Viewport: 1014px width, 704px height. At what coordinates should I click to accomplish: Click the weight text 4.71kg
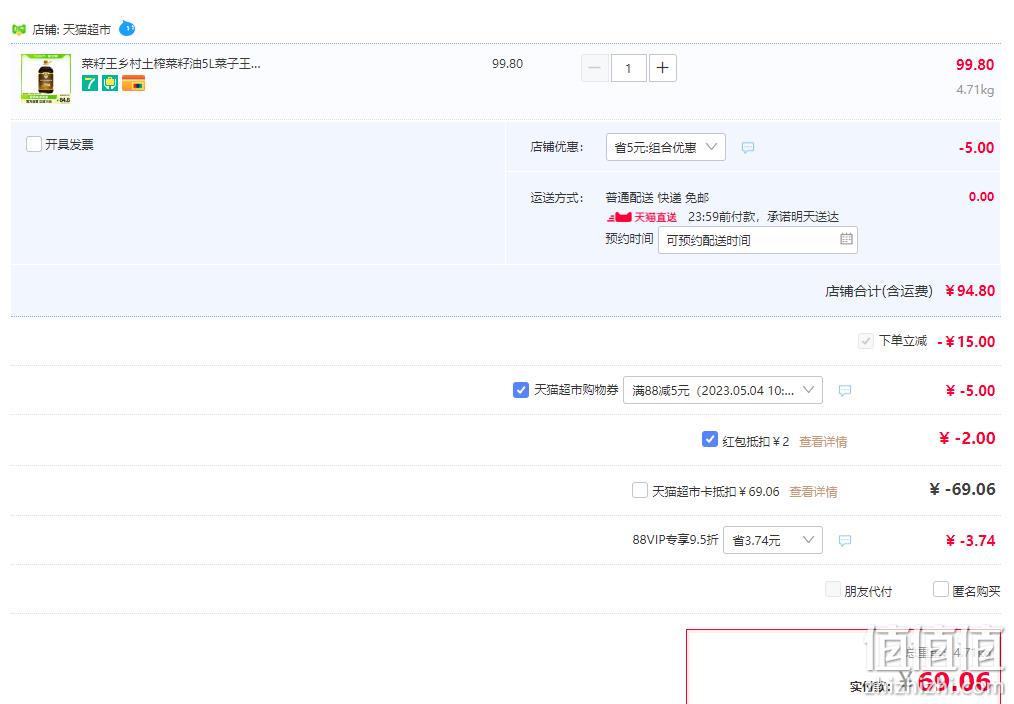(x=975, y=90)
